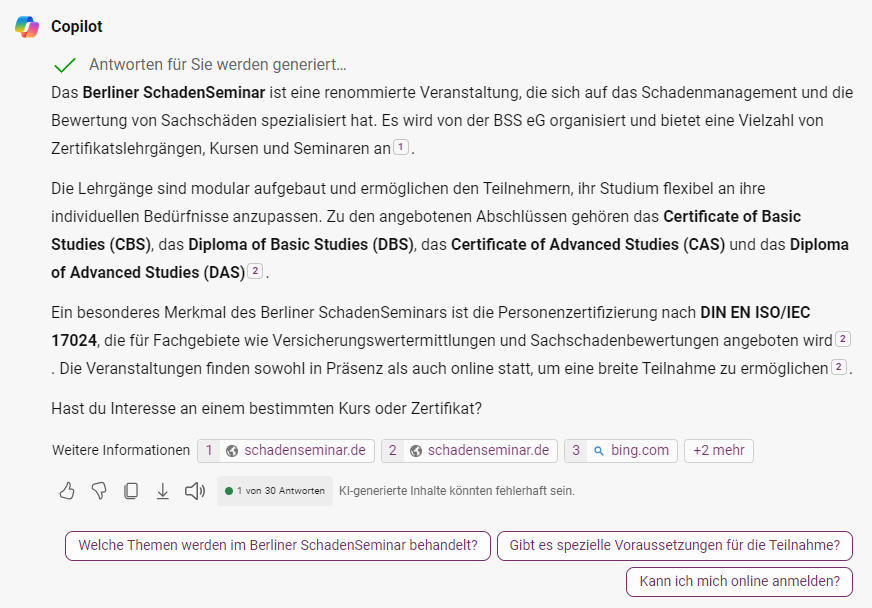The height and width of the screenshot is (608, 872).
Task: Dislike the response with thumbs down
Action: (99, 491)
